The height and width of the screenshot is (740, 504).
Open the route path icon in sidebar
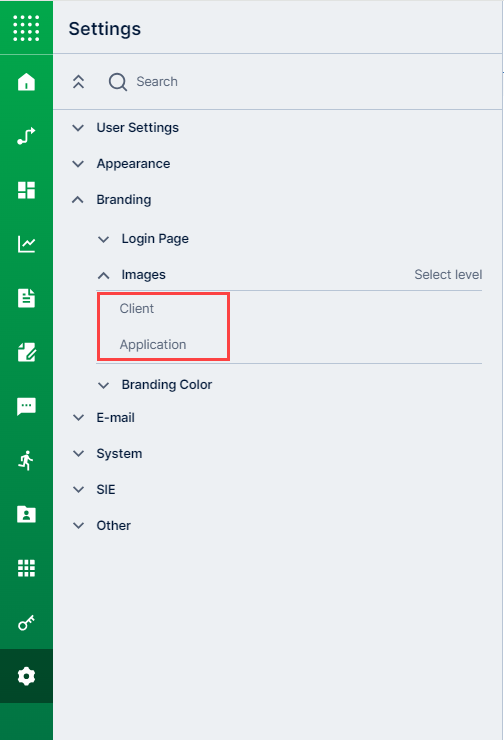click(26, 136)
